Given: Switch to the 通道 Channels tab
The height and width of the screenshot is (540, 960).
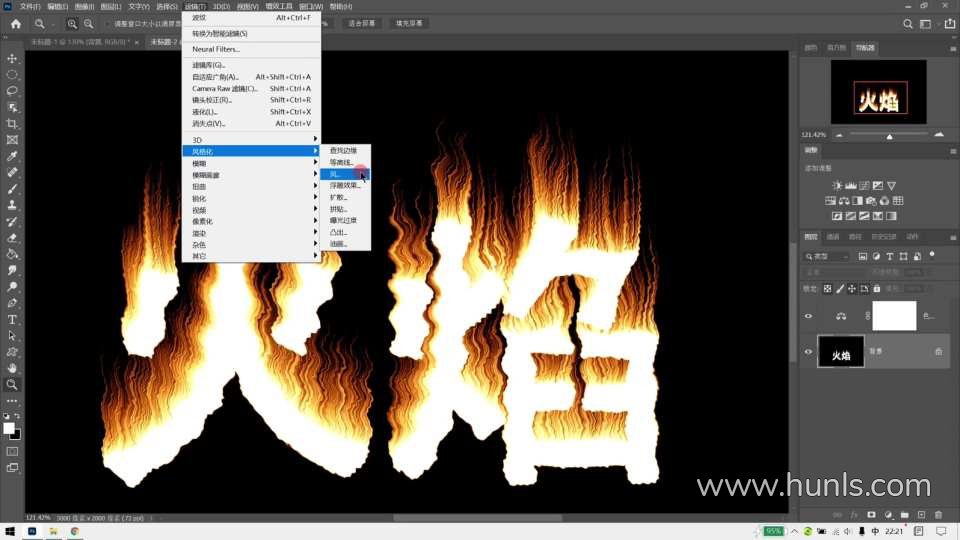Looking at the screenshot, I should (833, 237).
